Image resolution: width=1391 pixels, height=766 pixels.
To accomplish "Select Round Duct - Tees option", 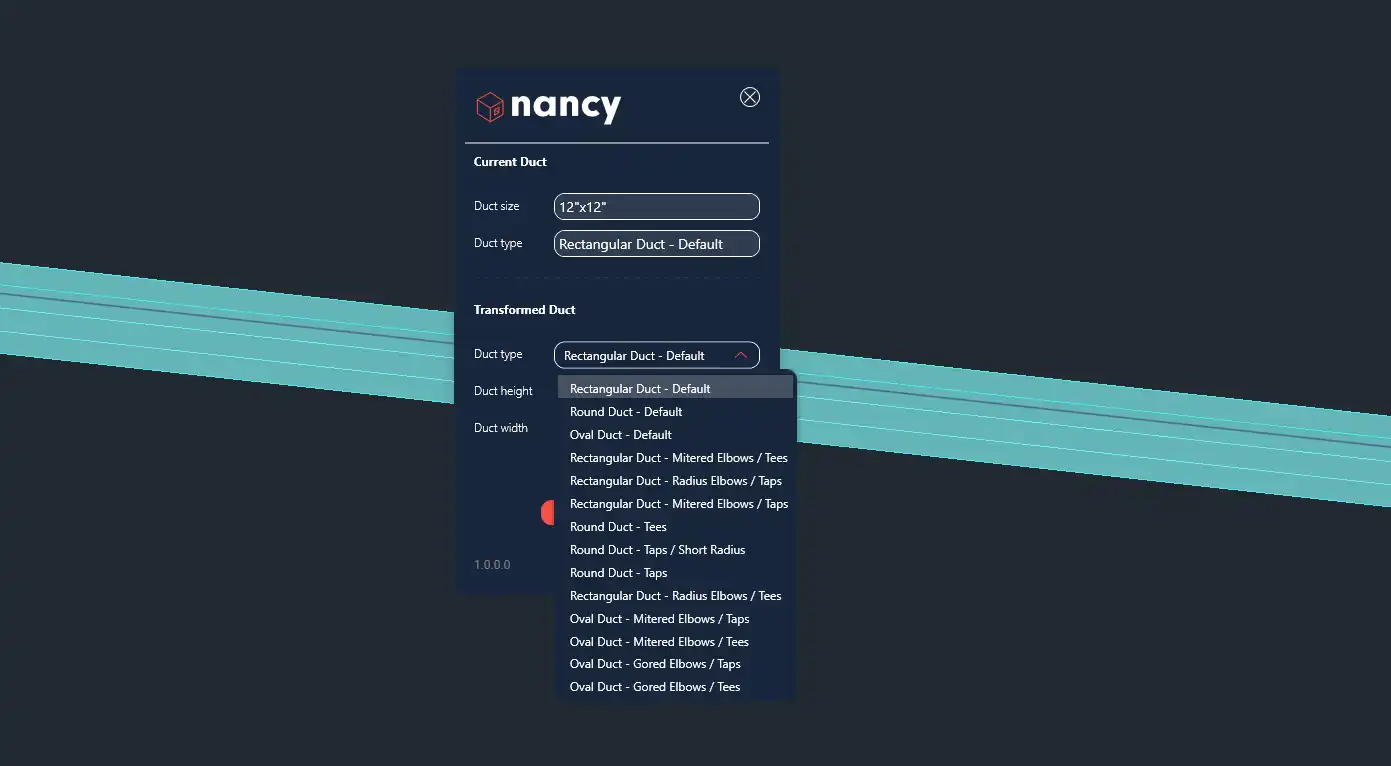I will [x=618, y=527].
